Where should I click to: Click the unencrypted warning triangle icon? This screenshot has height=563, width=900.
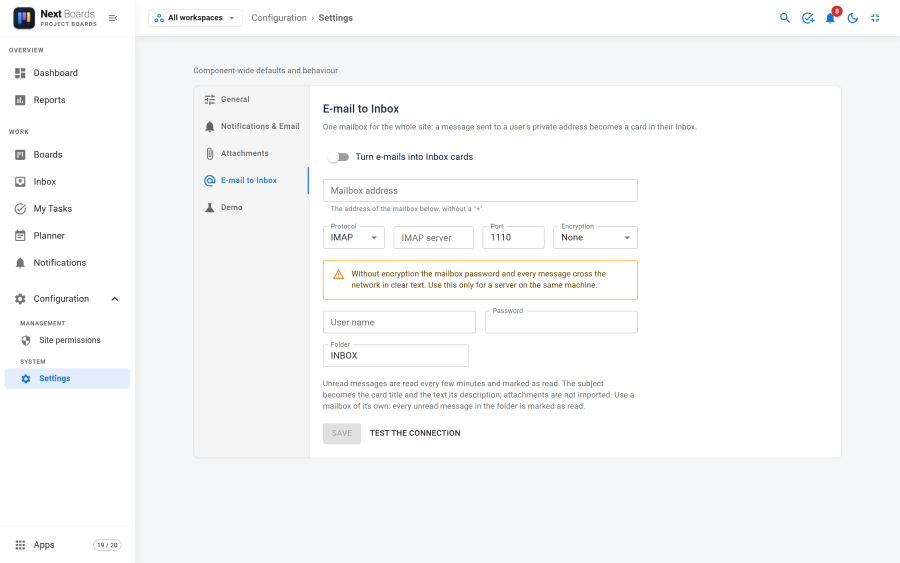pyautogui.click(x=339, y=274)
